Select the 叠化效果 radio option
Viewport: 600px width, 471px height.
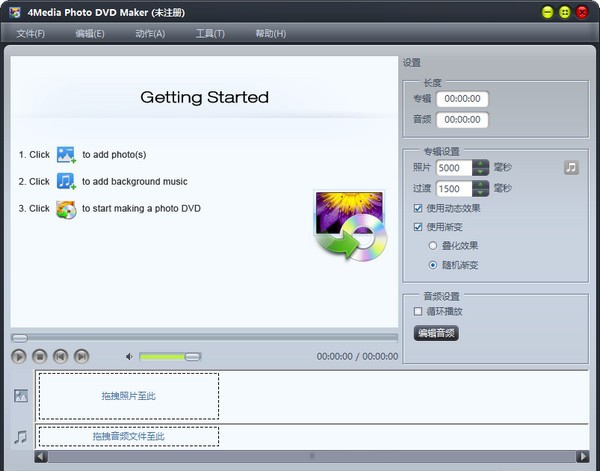pos(432,246)
